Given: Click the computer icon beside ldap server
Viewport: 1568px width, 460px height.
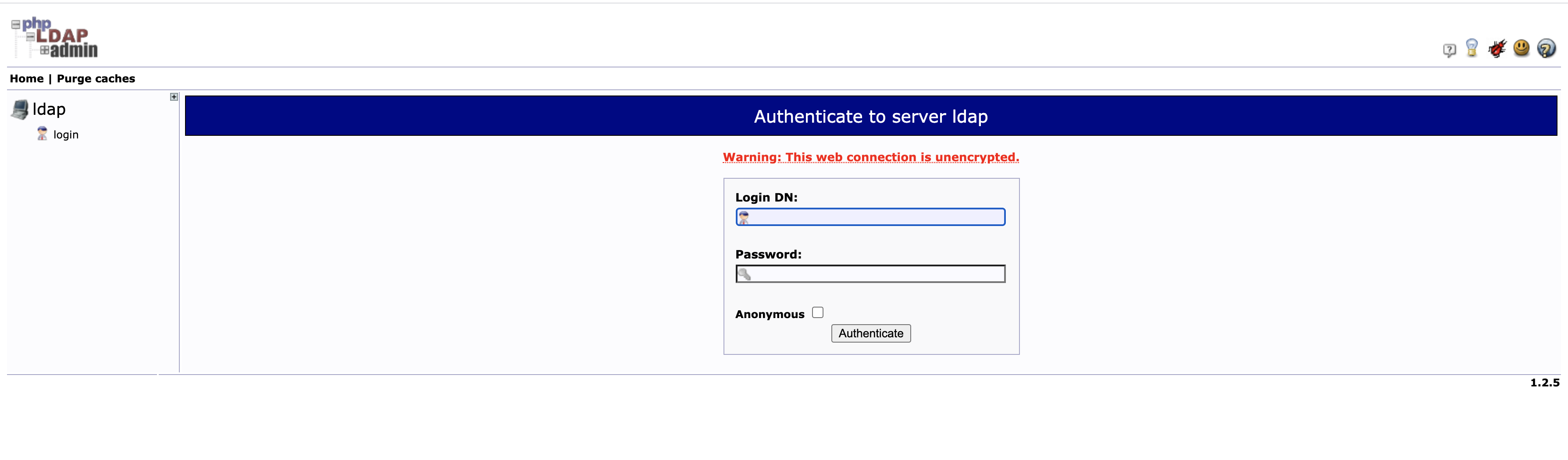Looking at the screenshot, I should pyautogui.click(x=20, y=108).
